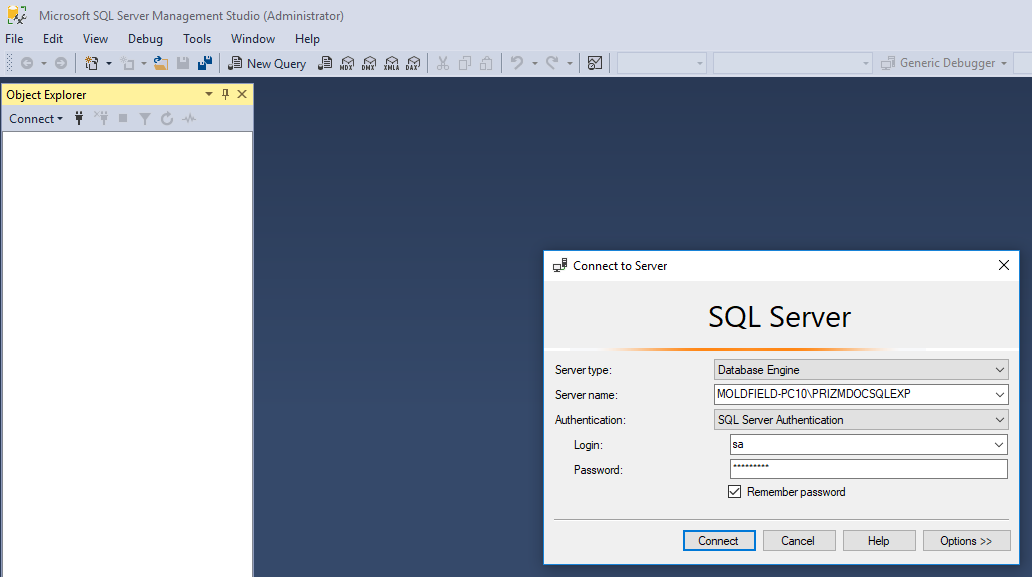Open the File menu
This screenshot has height=577, width=1032.
tap(14, 39)
